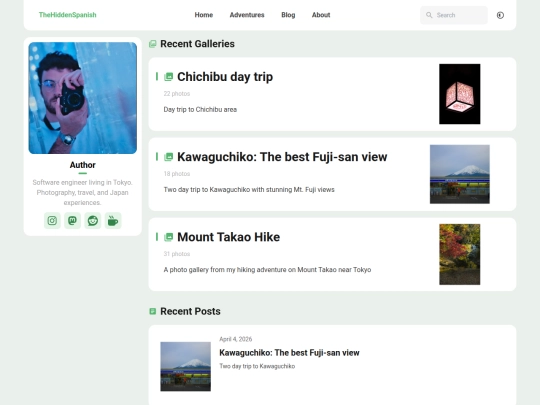
Task: Click the TheHiddenSpanish site logo
Action: click(x=68, y=15)
